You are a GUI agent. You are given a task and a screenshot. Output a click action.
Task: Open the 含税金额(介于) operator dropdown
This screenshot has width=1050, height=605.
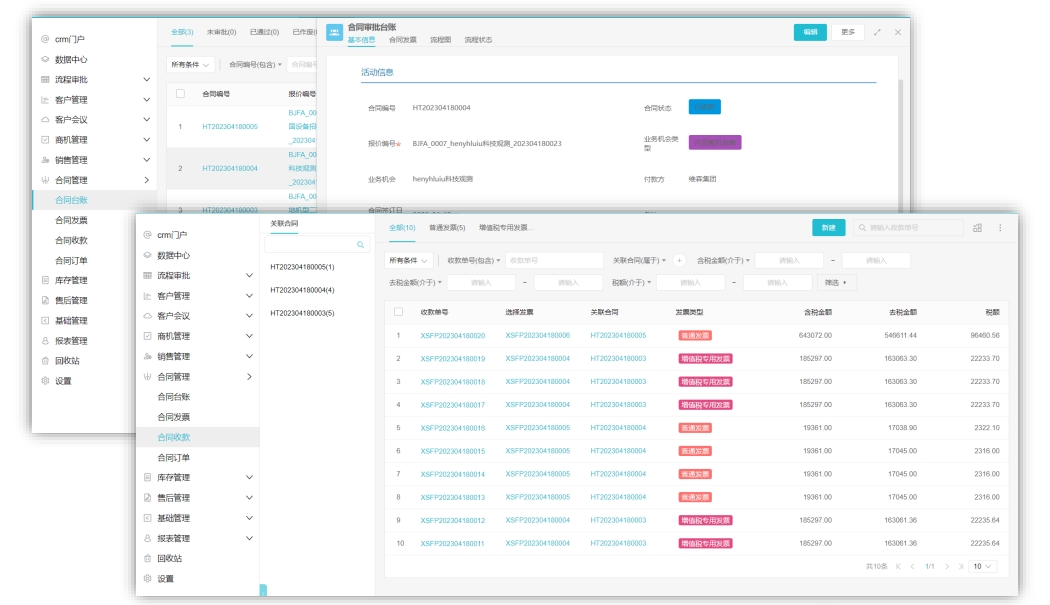coord(723,261)
